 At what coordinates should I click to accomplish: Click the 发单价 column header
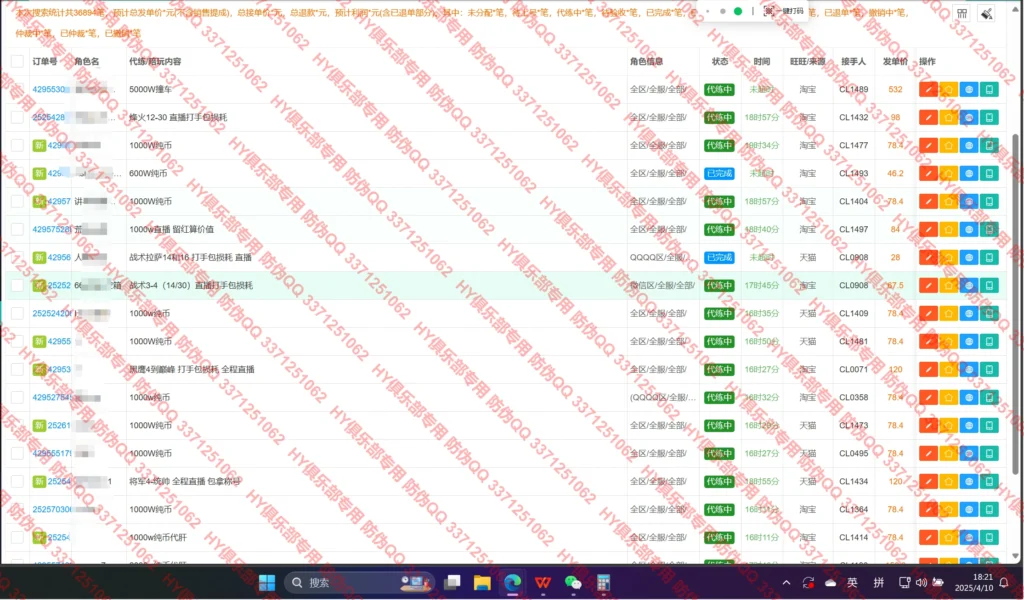pos(895,61)
